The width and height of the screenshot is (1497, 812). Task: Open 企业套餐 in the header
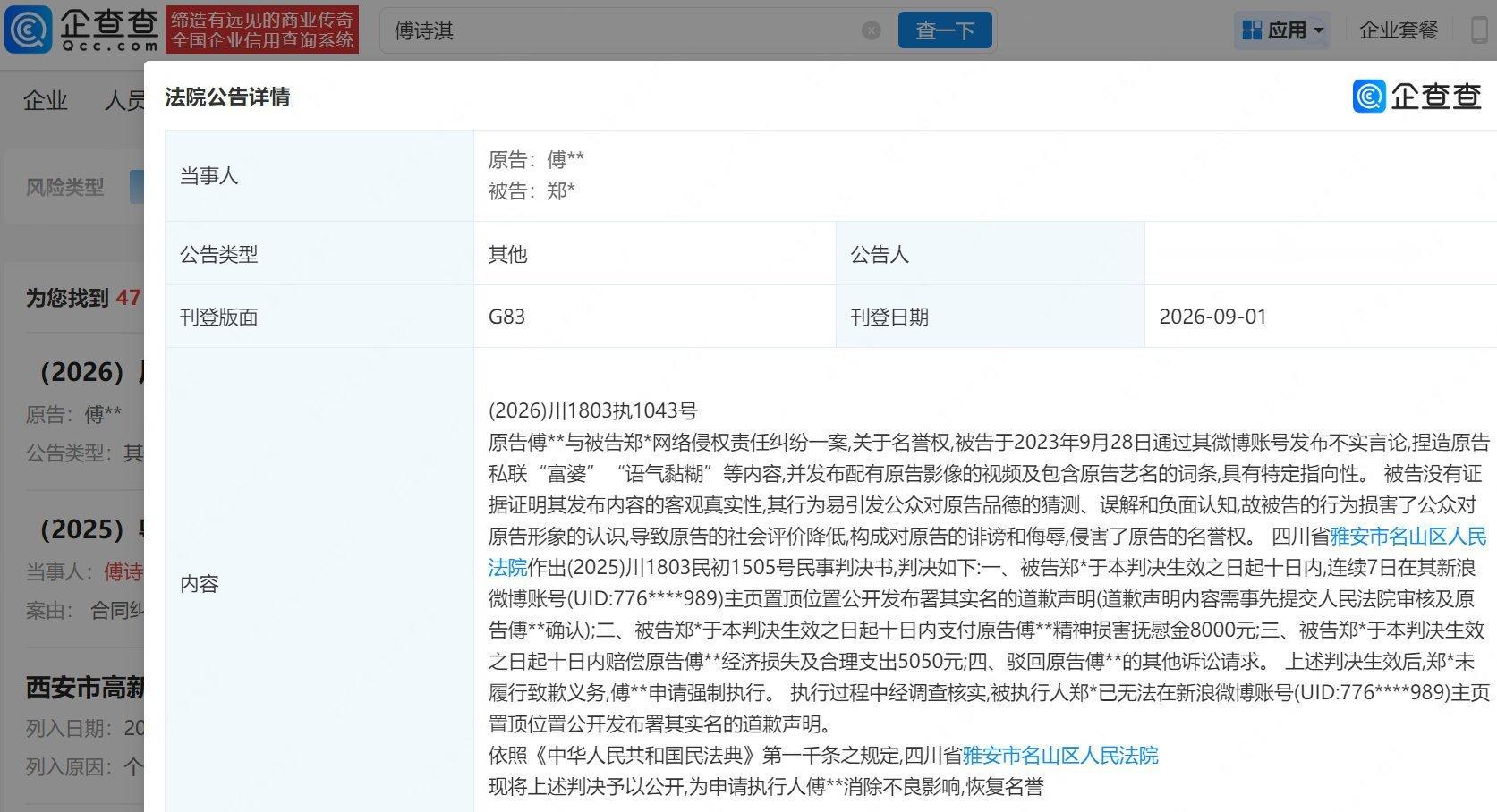[1398, 30]
